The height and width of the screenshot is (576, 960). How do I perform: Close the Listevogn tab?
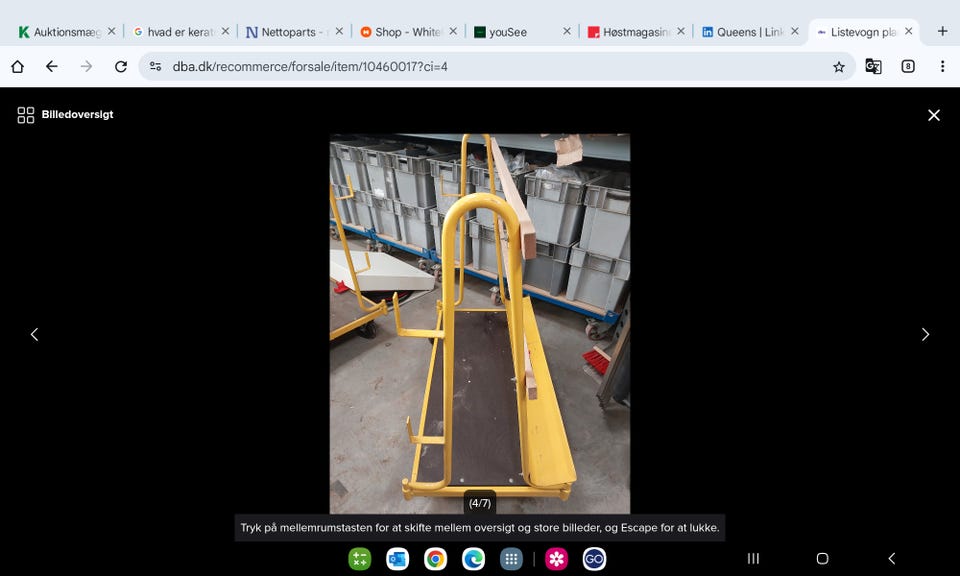[x=909, y=31]
